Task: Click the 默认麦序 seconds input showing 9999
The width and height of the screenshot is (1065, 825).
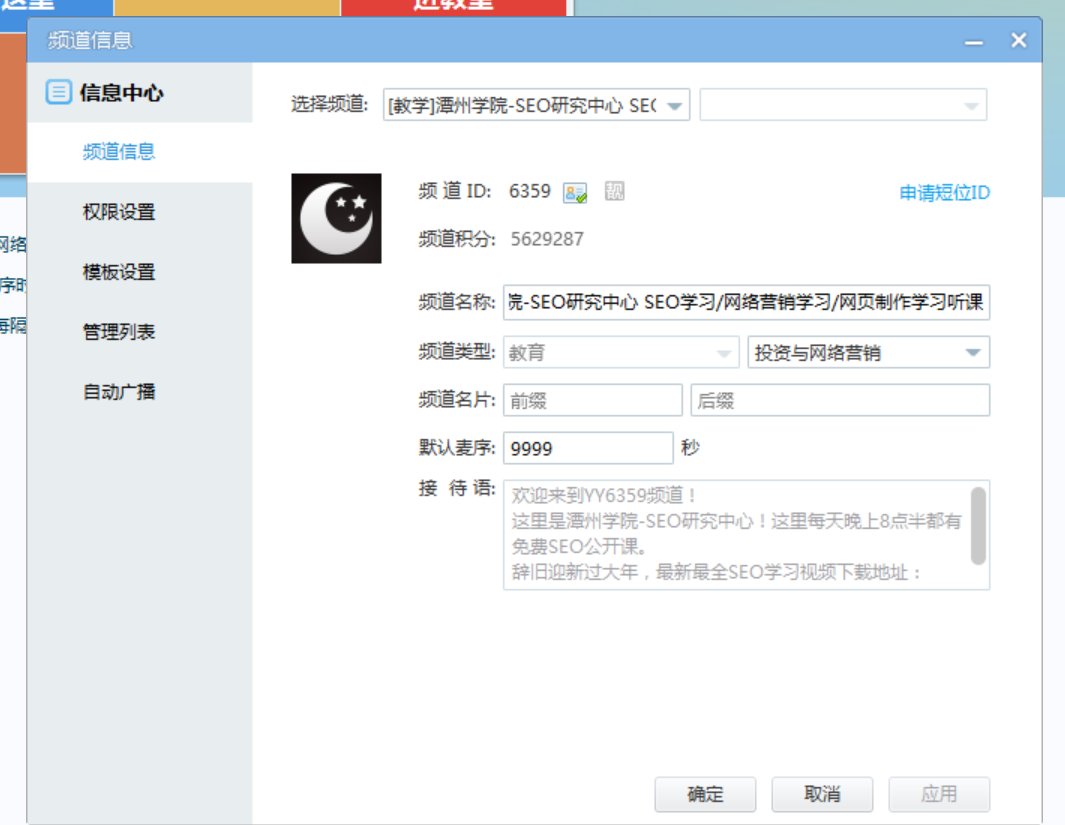Action: tap(590, 448)
